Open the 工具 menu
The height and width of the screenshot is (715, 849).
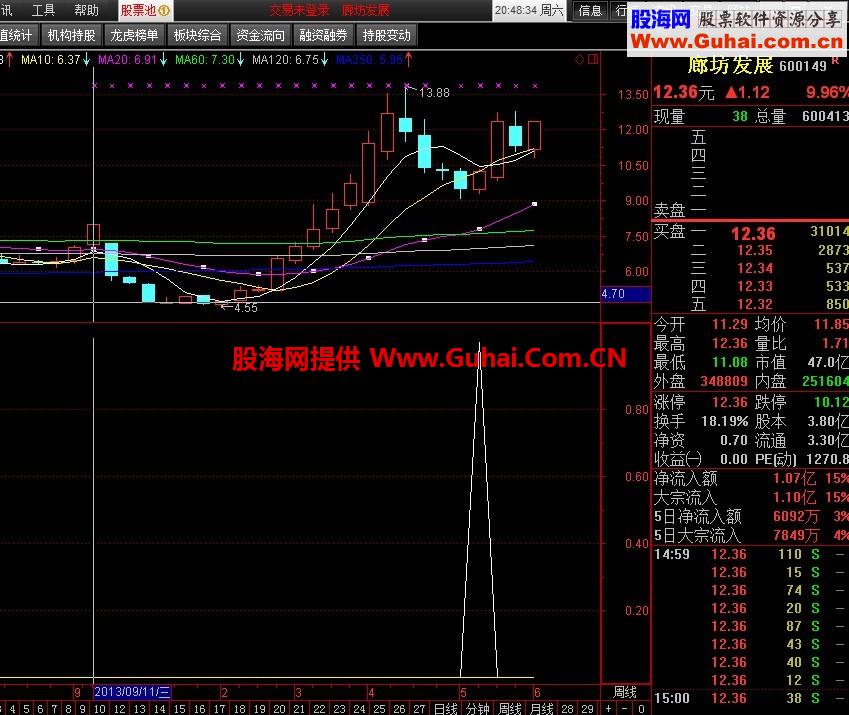[43, 10]
